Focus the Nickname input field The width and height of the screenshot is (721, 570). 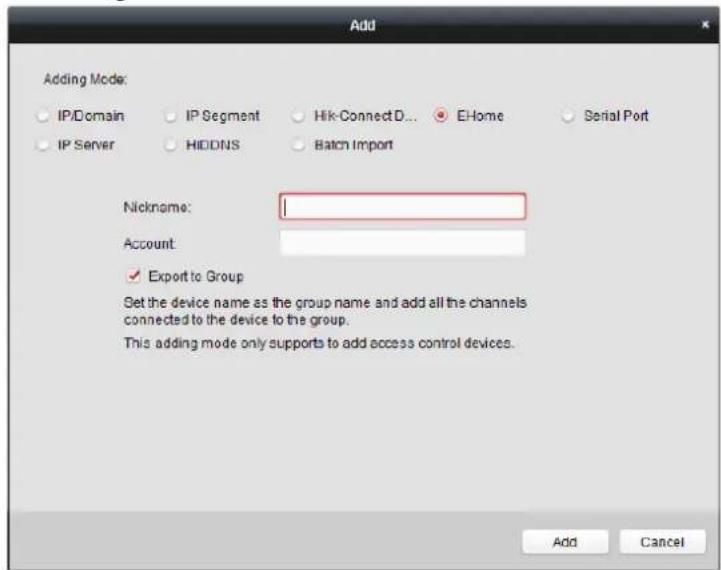(x=402, y=206)
